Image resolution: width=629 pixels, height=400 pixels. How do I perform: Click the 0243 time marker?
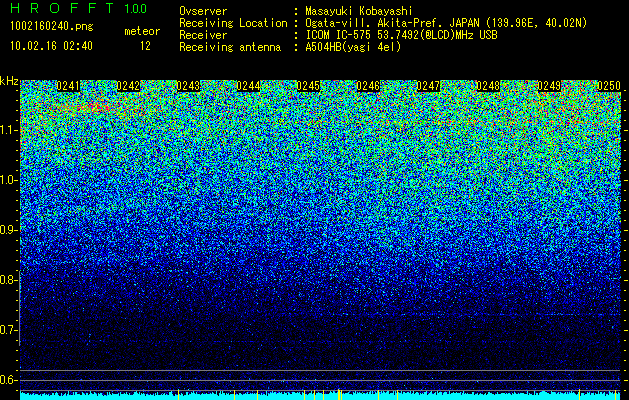click(188, 86)
